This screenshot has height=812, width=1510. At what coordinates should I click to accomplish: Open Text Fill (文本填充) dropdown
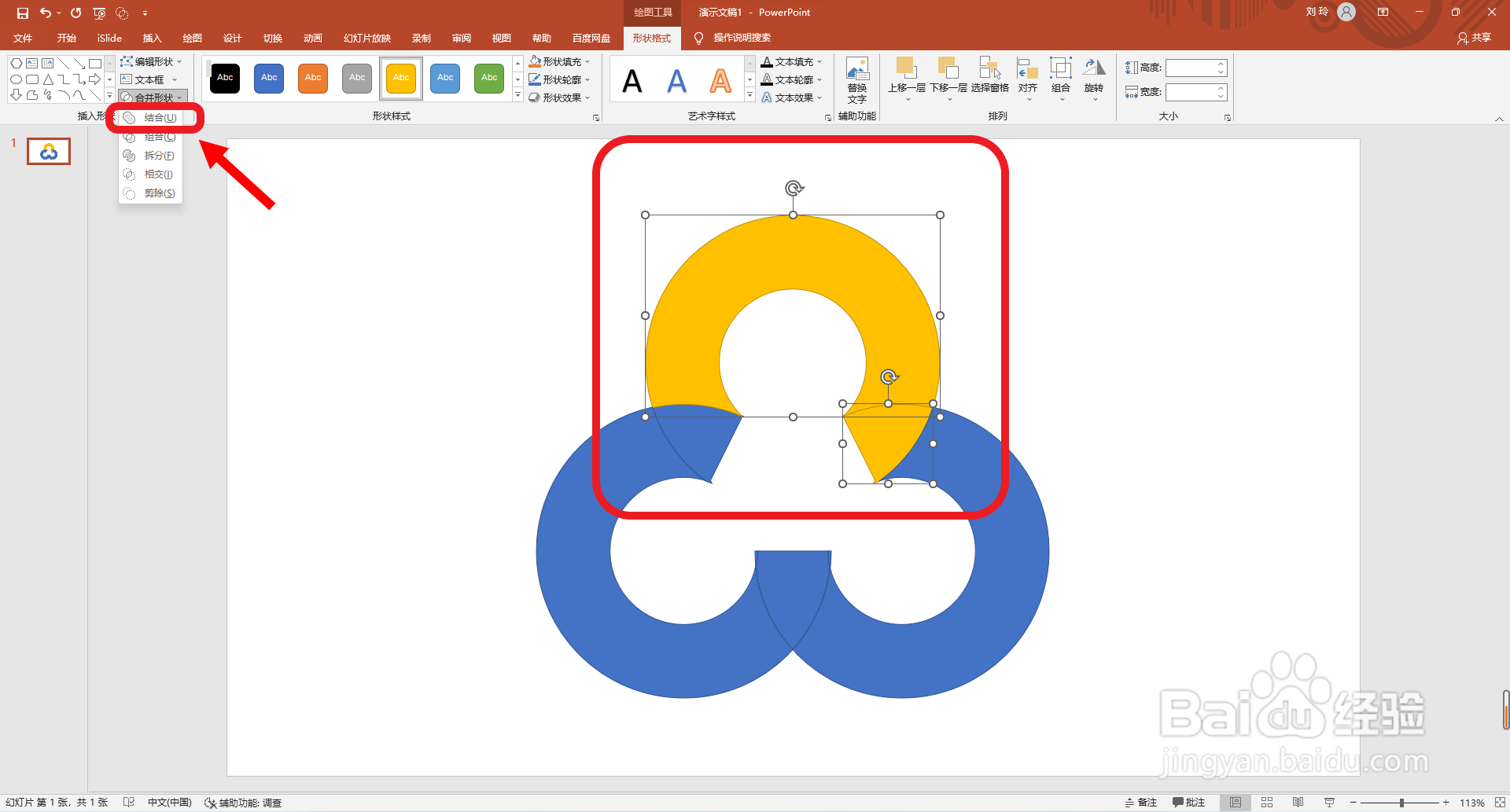pyautogui.click(x=792, y=61)
